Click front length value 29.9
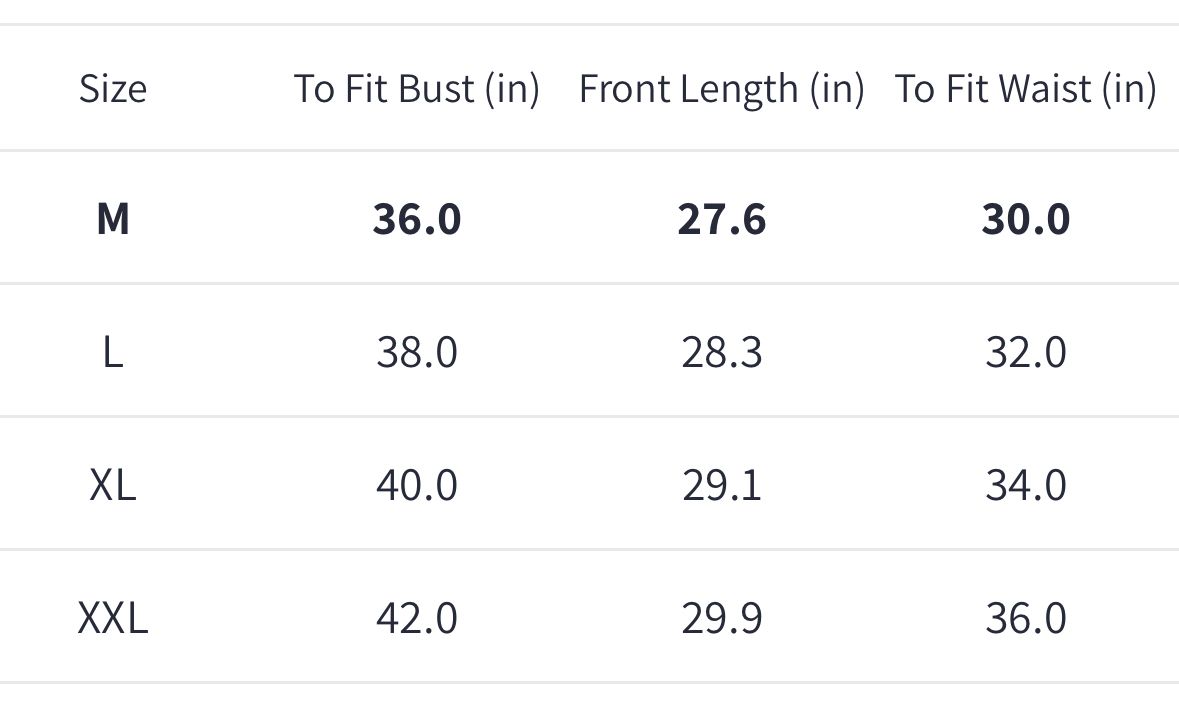 pos(721,618)
